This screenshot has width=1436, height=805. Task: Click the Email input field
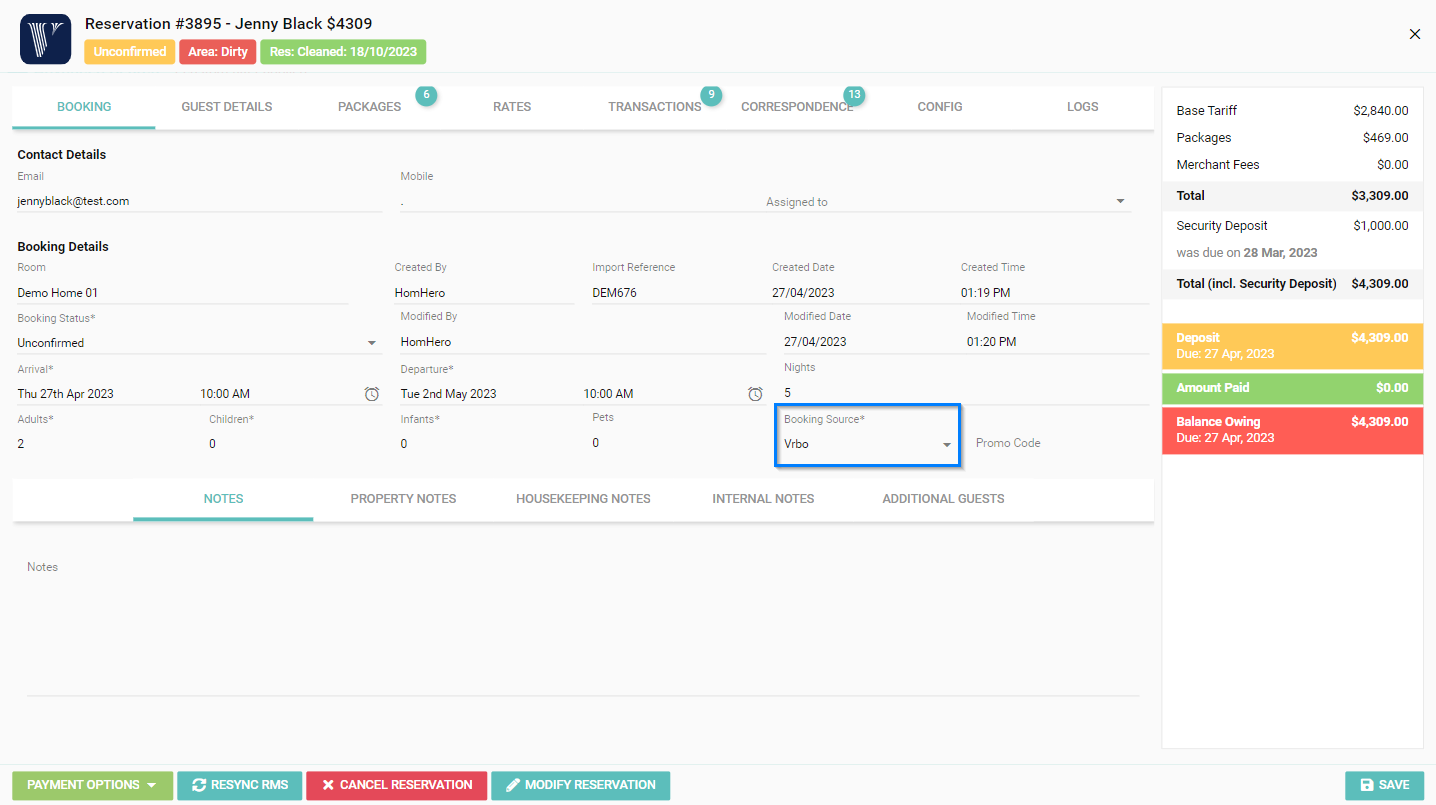pyautogui.click(x=198, y=201)
